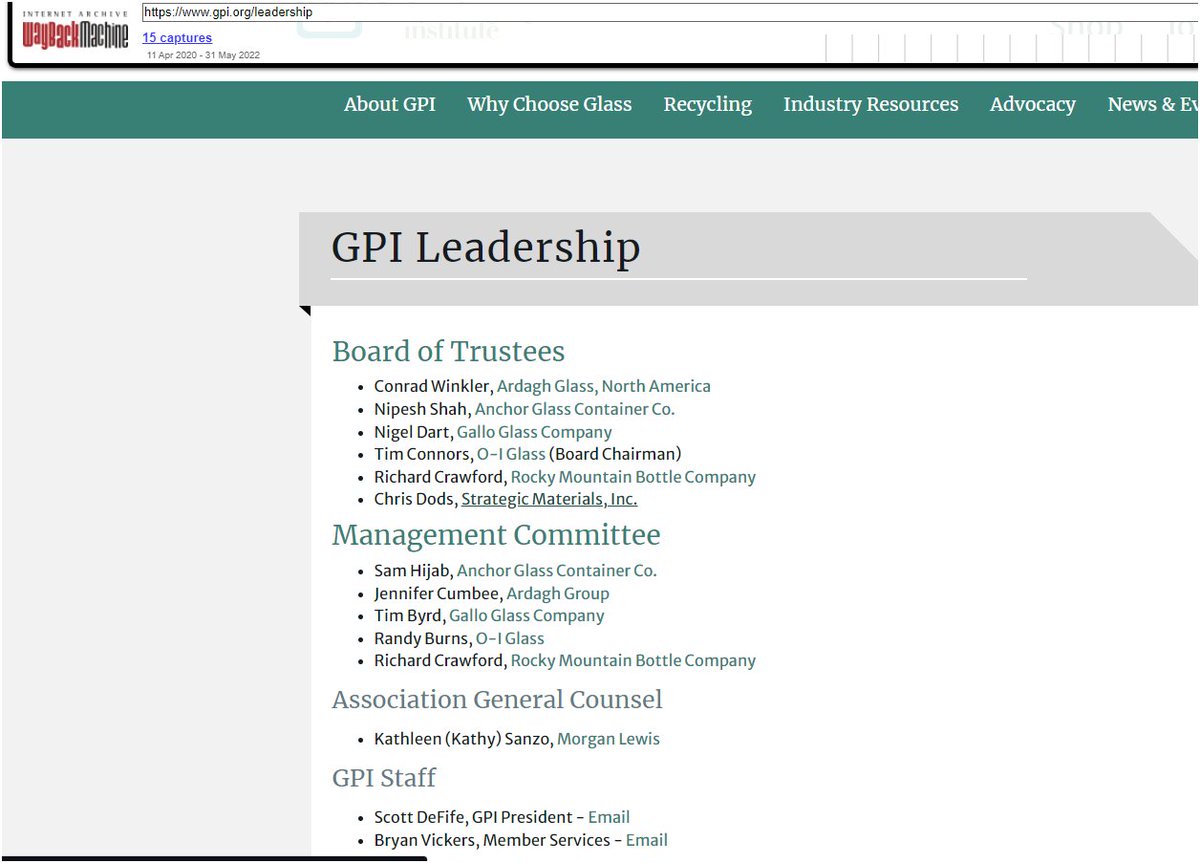Image resolution: width=1200 pixels, height=863 pixels.
Task: Select the name Chris Dods
Action: tap(414, 499)
